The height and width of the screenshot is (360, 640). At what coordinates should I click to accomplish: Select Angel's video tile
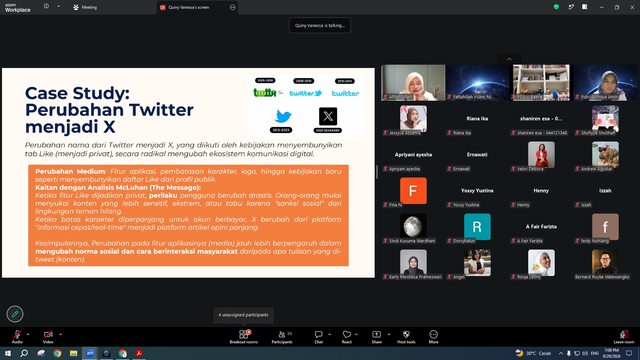click(x=477, y=263)
